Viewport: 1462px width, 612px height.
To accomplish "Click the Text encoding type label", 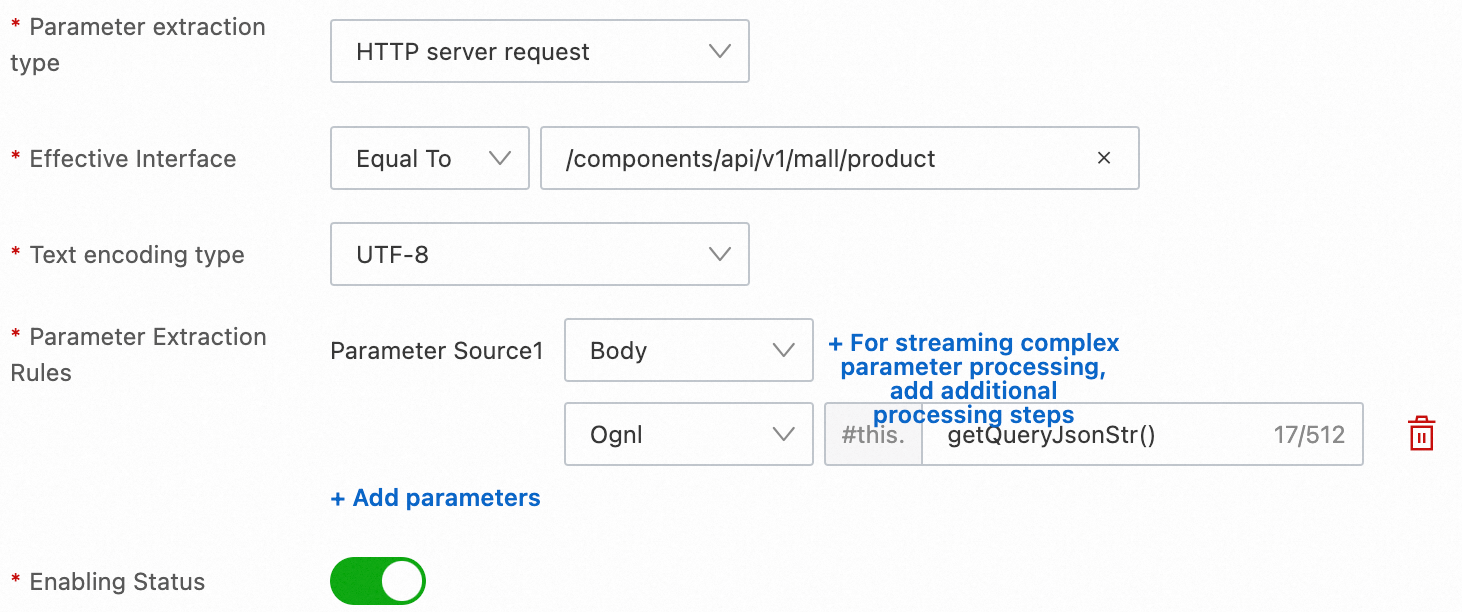I will 137,254.
